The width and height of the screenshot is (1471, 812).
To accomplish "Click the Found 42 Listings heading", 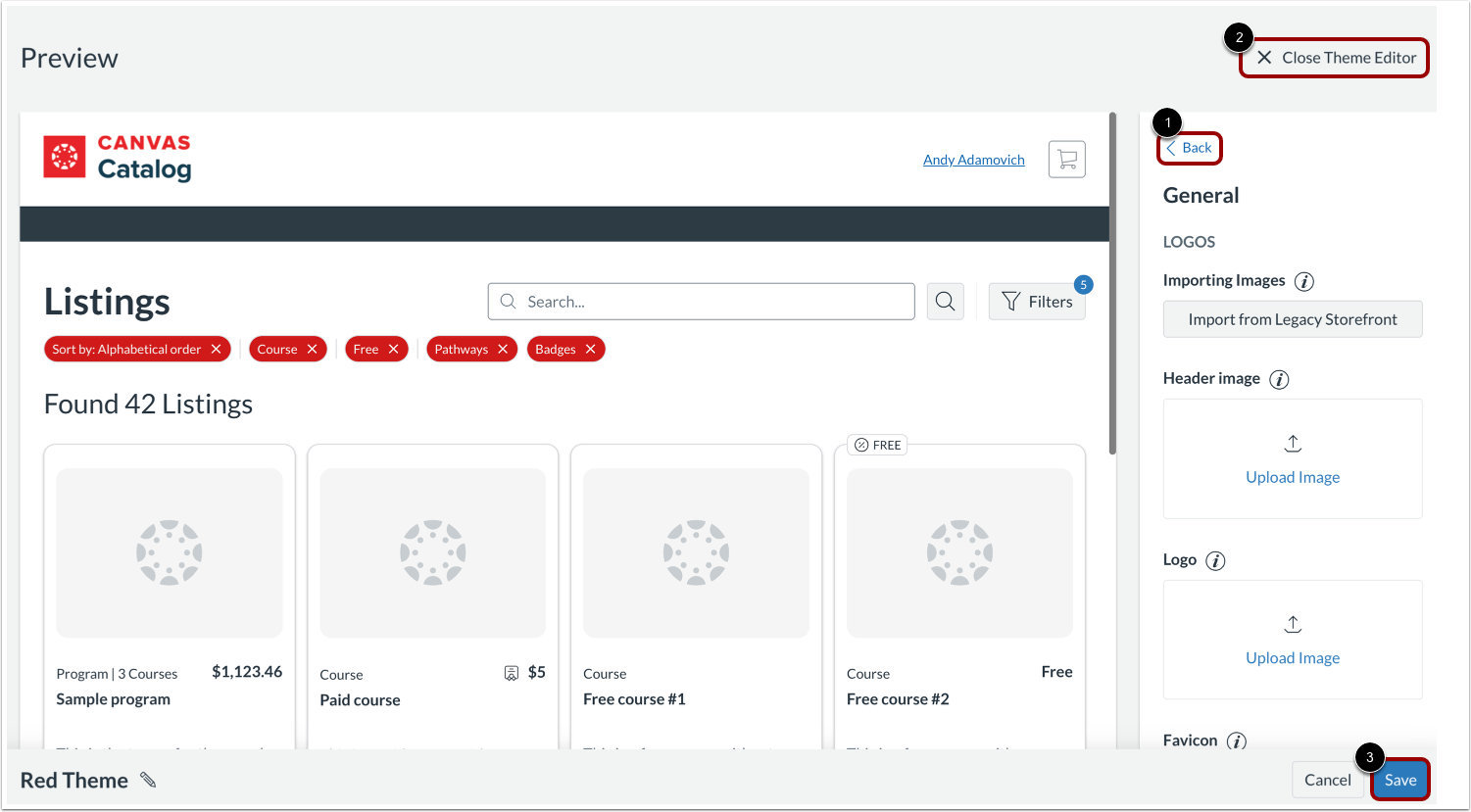I will [148, 405].
